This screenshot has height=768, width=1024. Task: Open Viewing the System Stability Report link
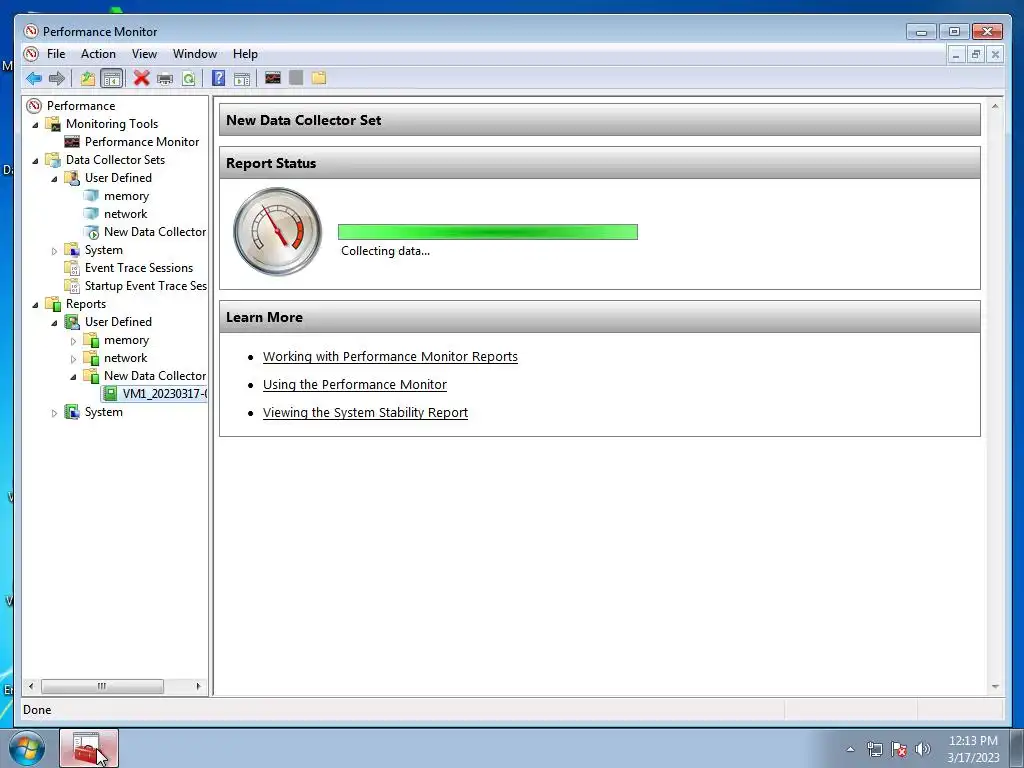click(x=365, y=413)
